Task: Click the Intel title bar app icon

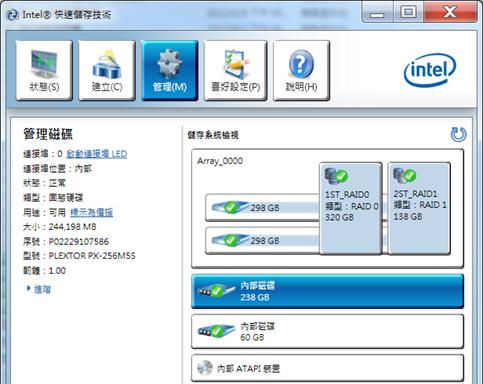Action: [12, 15]
